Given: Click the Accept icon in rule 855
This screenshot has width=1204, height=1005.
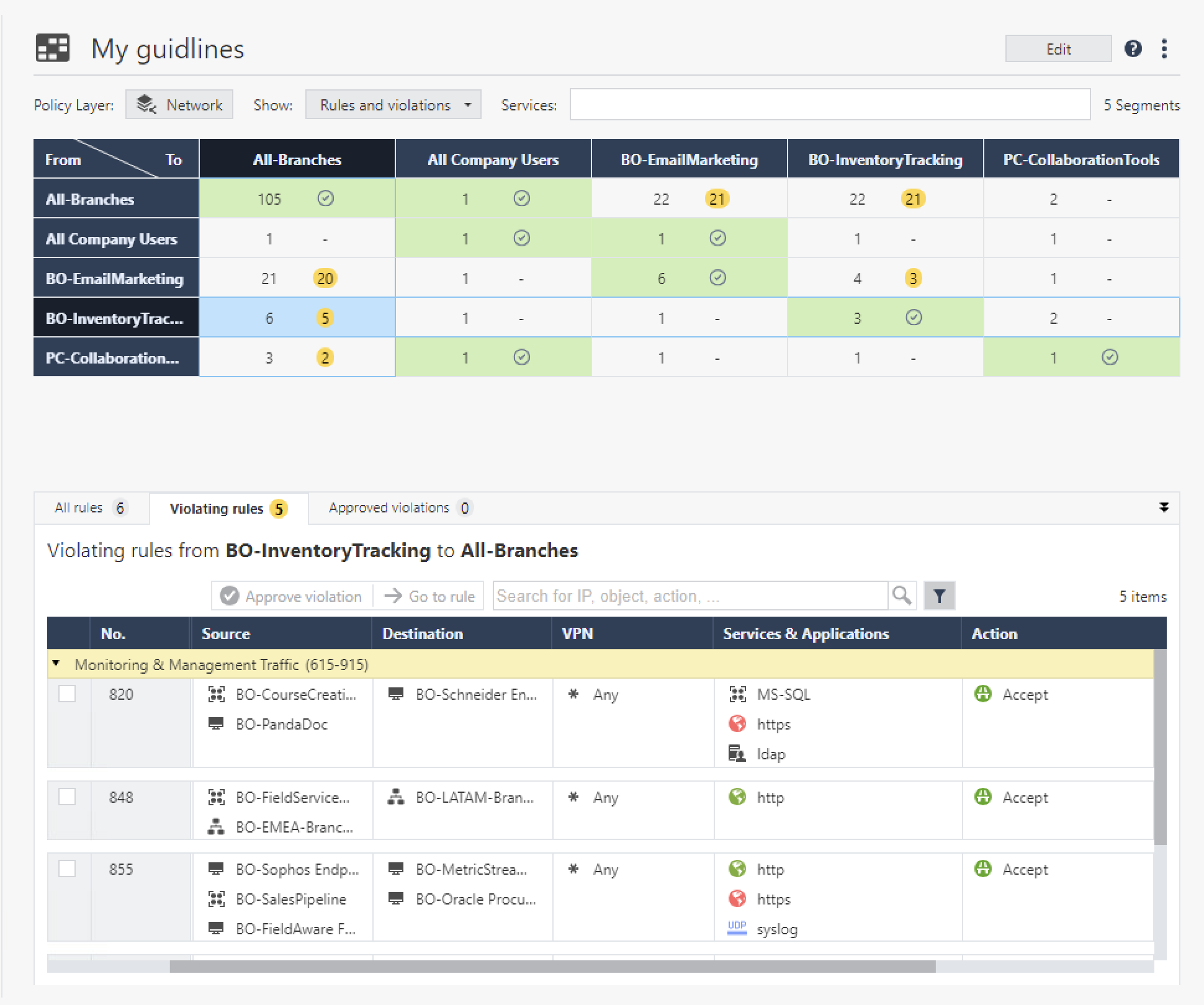Looking at the screenshot, I should coord(982,869).
